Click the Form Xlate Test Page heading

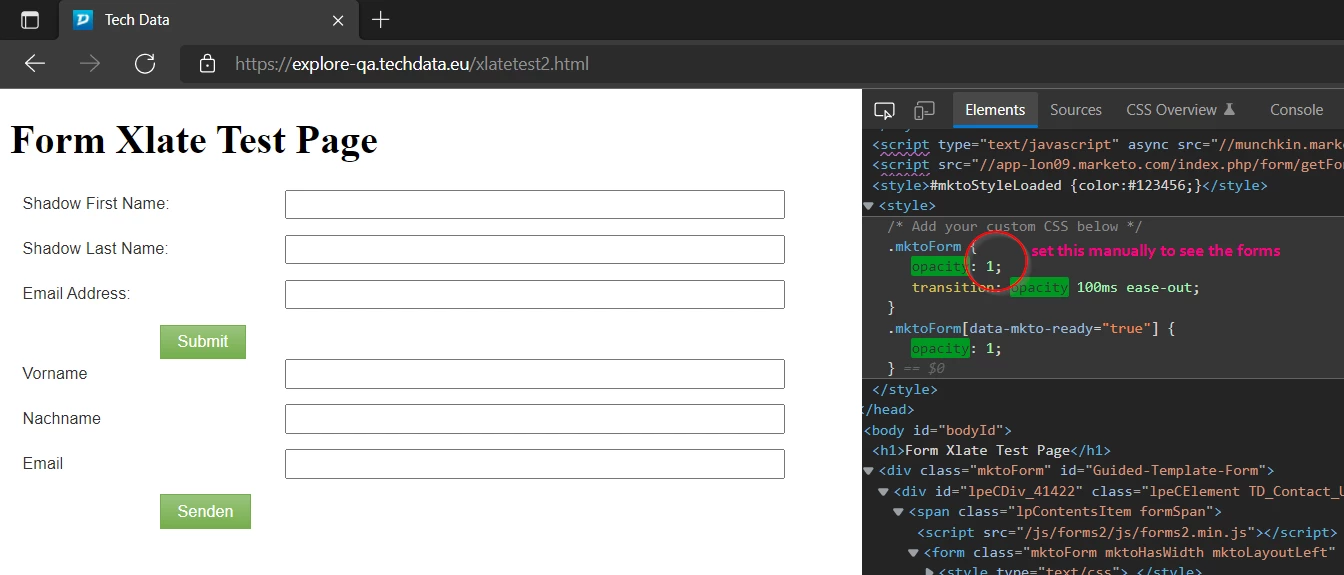tap(194, 141)
